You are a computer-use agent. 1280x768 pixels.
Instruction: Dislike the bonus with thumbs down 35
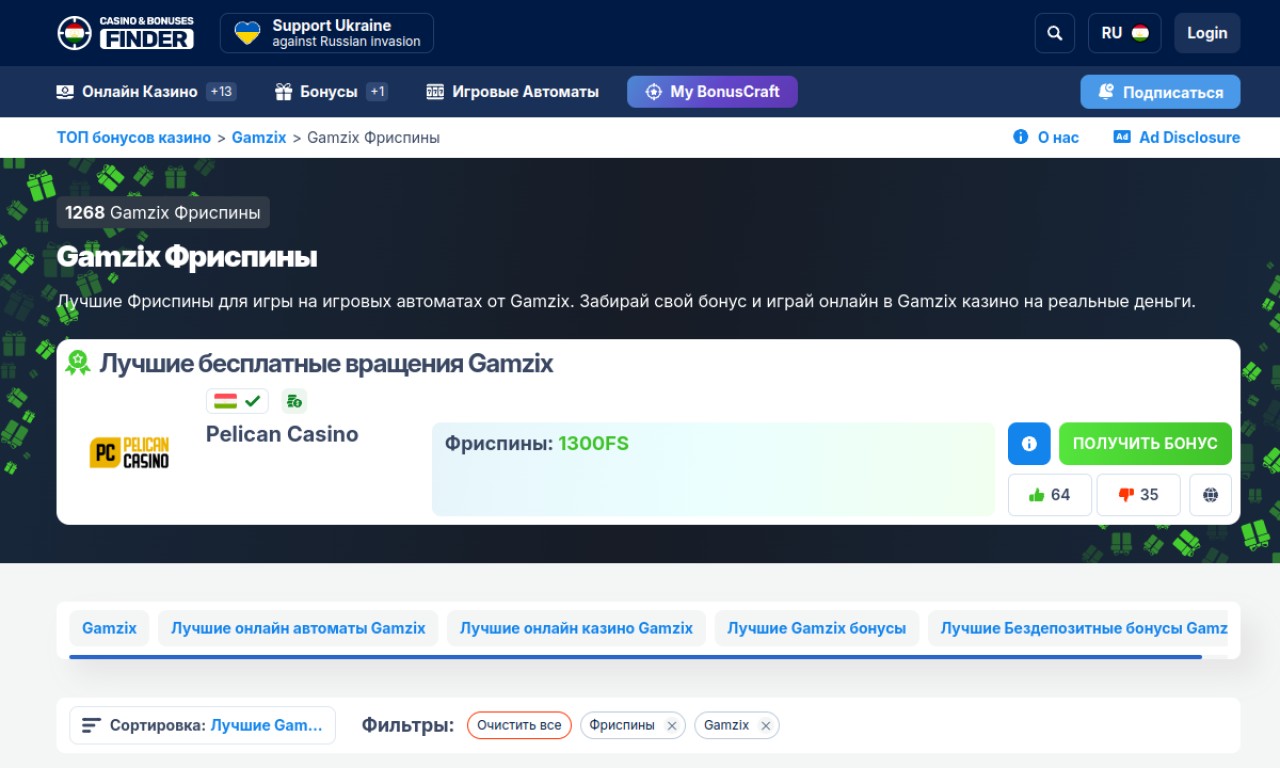point(1138,495)
